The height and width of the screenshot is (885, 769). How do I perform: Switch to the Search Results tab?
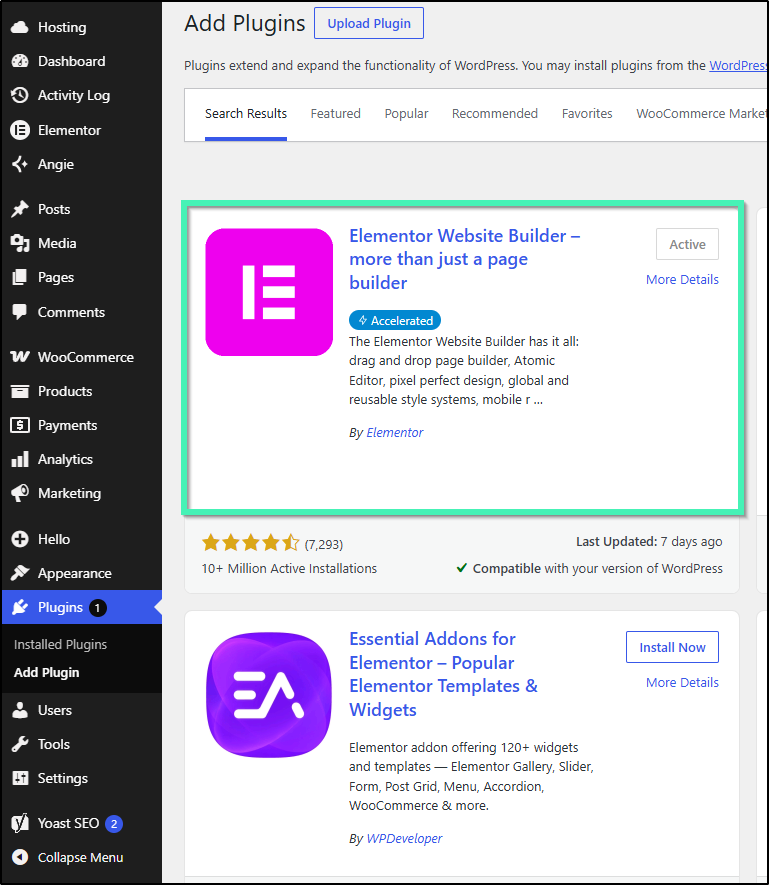(x=246, y=113)
